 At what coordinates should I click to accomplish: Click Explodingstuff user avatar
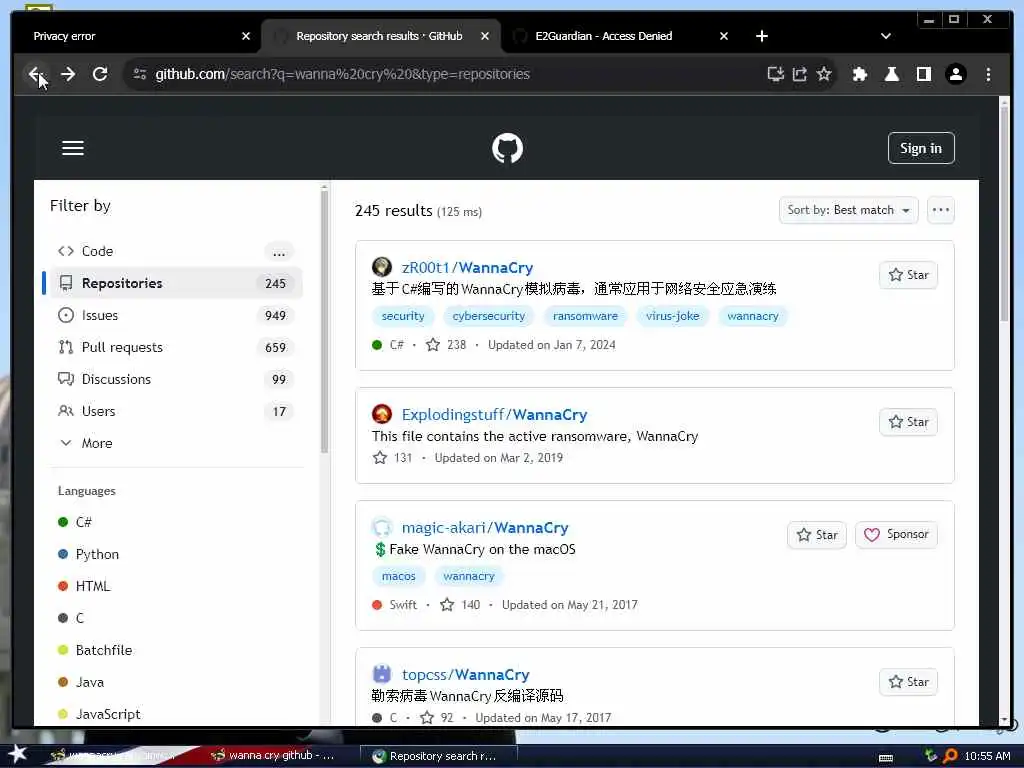[x=381, y=414]
